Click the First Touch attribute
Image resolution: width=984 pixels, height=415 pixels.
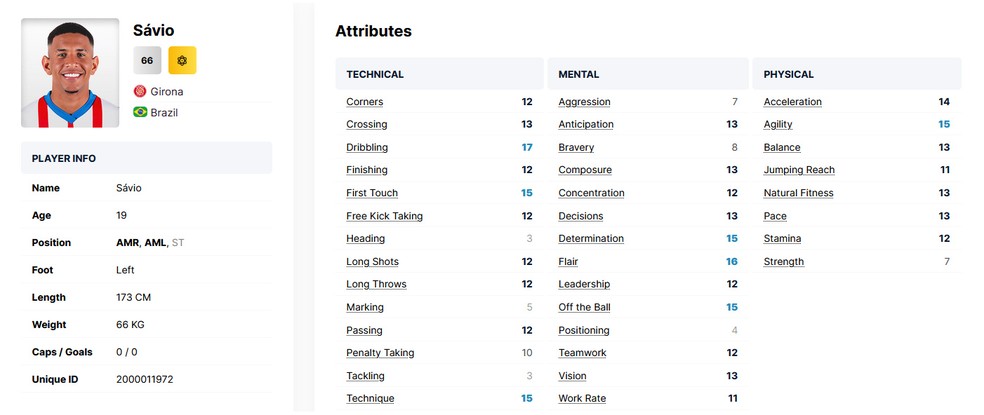(x=372, y=193)
